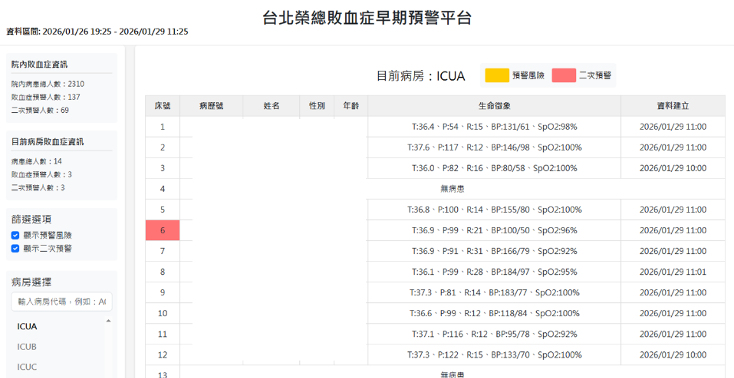Click bed 3 timestamp 2026/01/29 10:00
The image size is (734, 378).
[x=673, y=168]
